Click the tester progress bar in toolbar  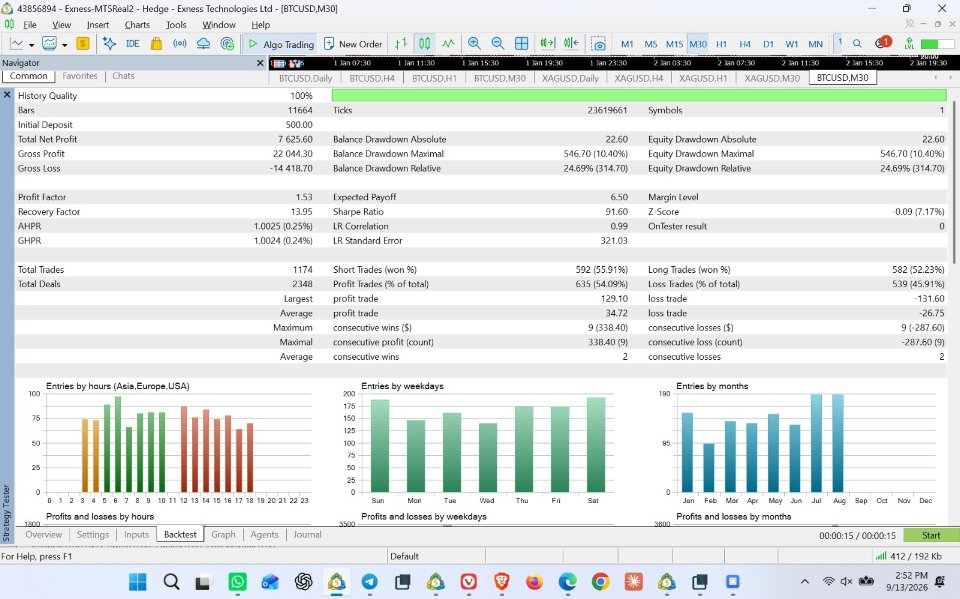(x=937, y=44)
